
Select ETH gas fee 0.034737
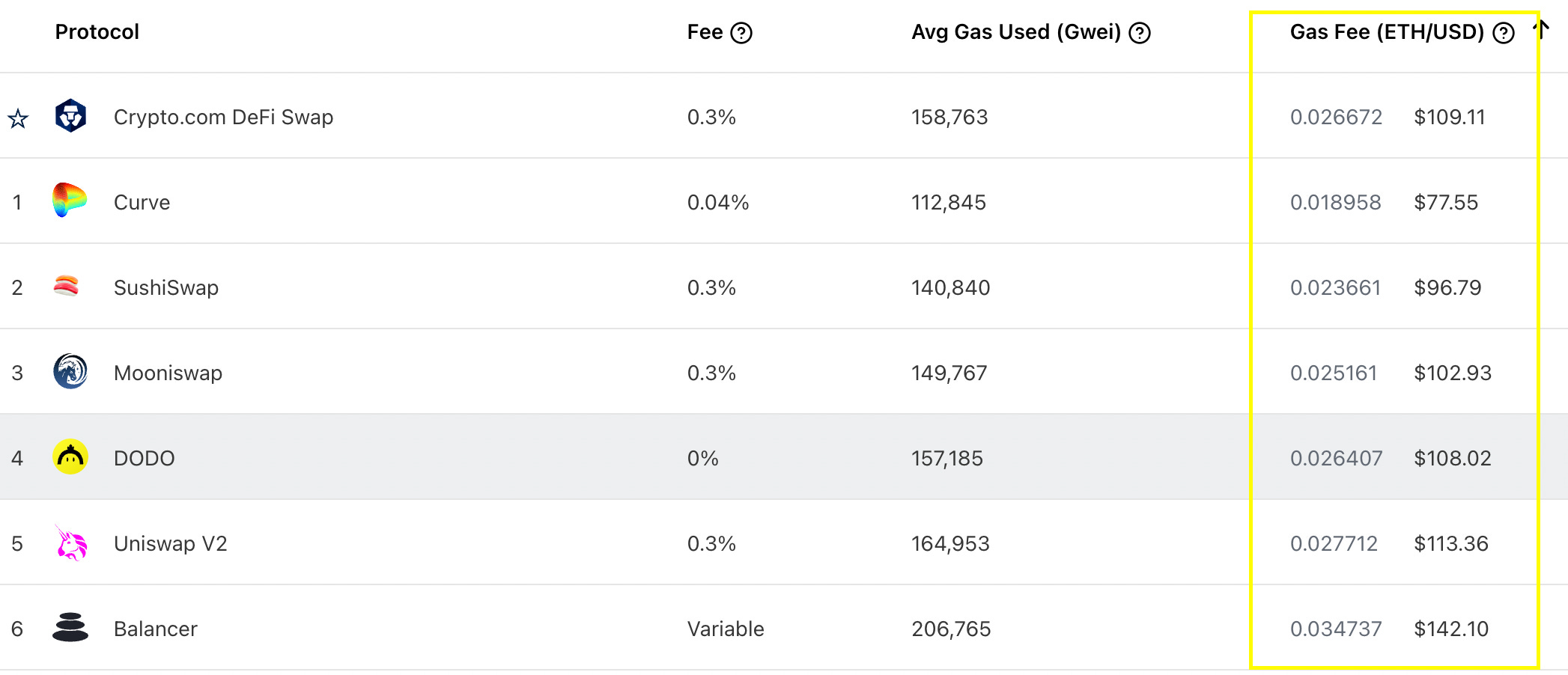(x=1336, y=629)
